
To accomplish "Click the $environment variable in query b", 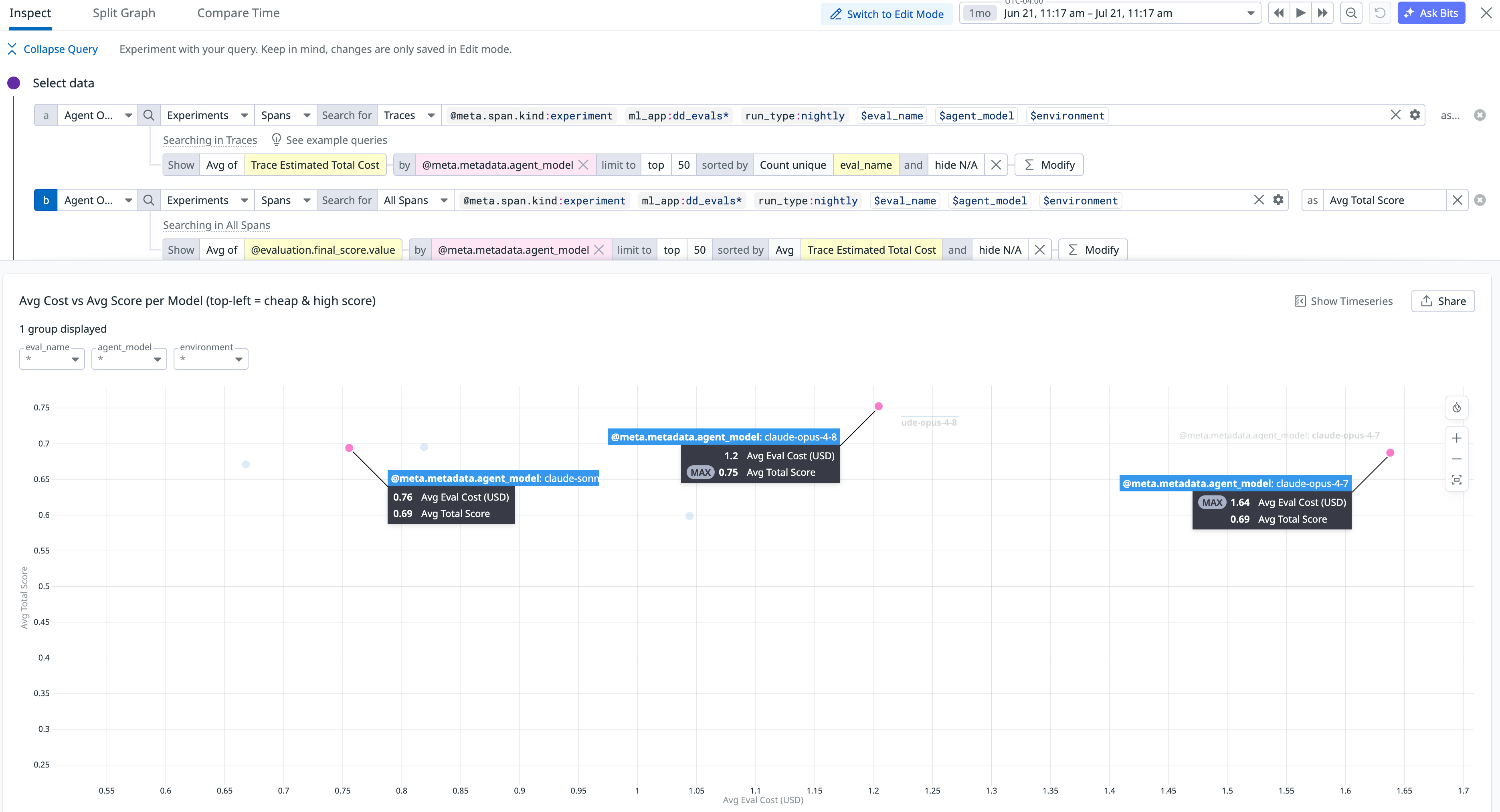I will [1080, 201].
